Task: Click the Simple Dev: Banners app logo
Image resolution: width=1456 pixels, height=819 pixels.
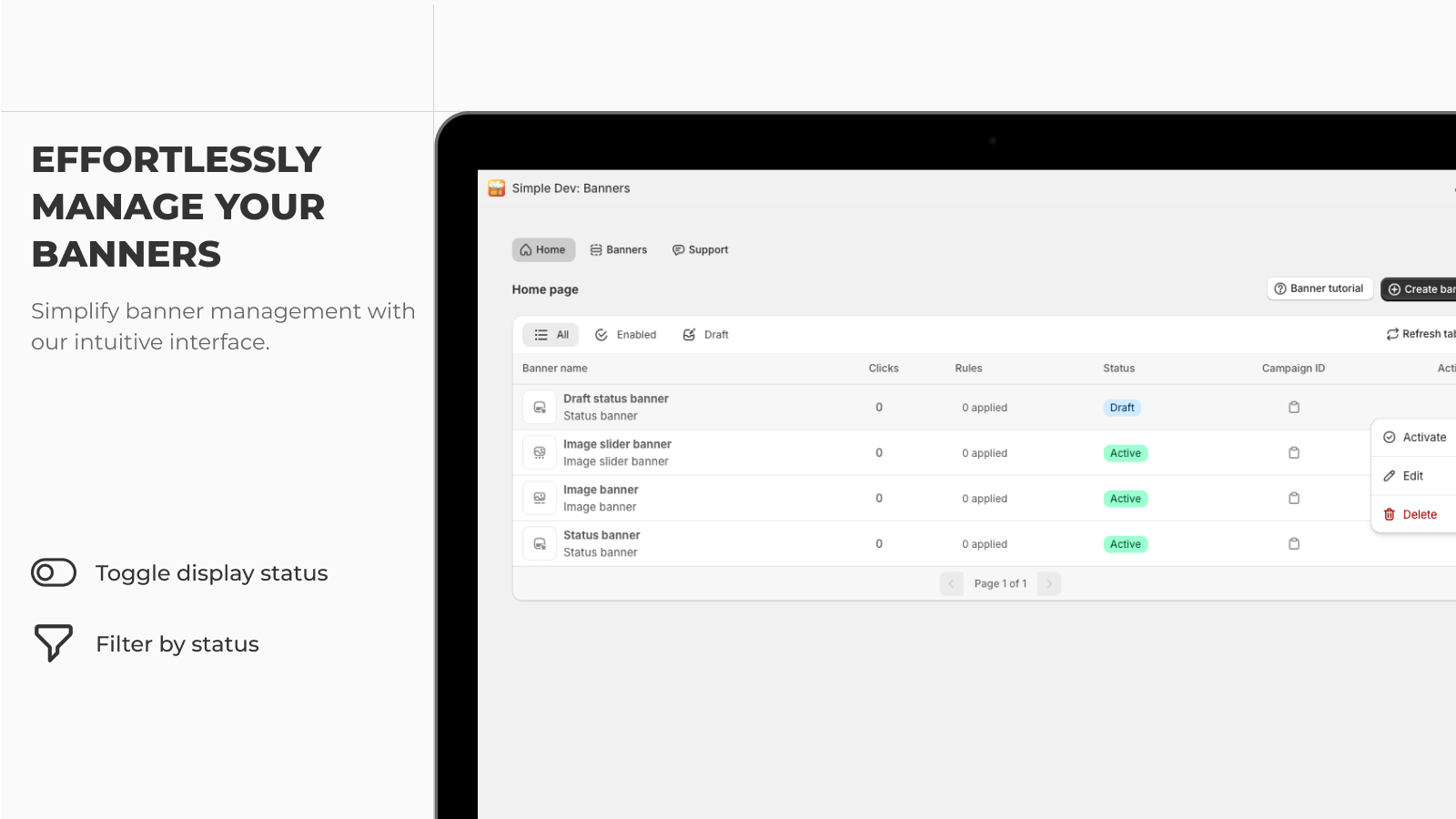Action: (x=496, y=188)
